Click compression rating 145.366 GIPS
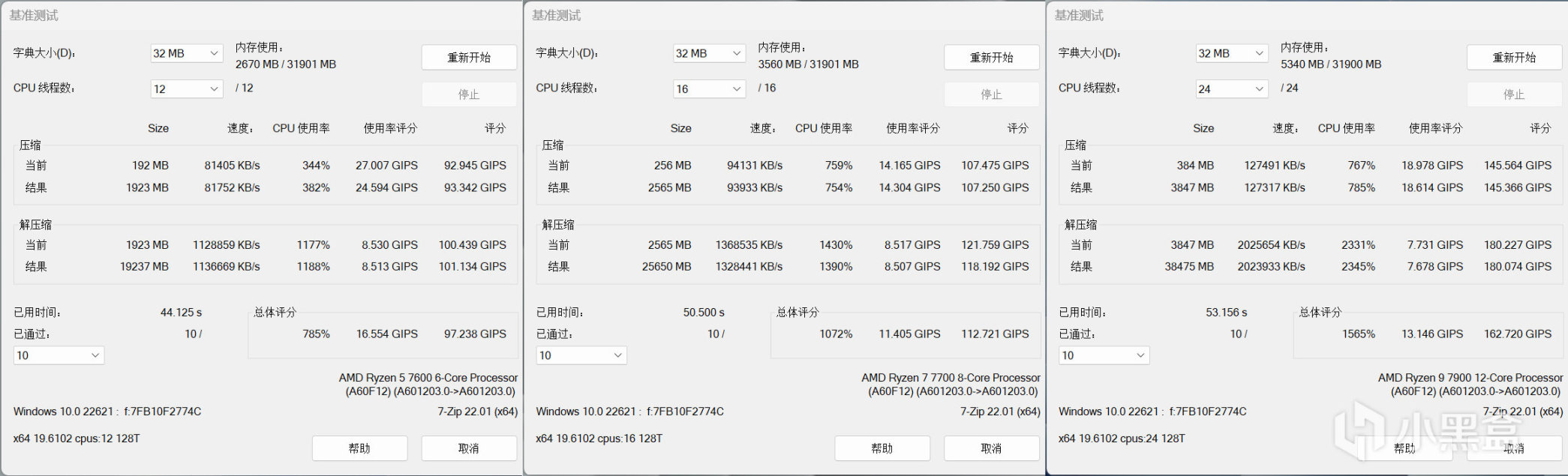1568x476 pixels. (x=1518, y=187)
